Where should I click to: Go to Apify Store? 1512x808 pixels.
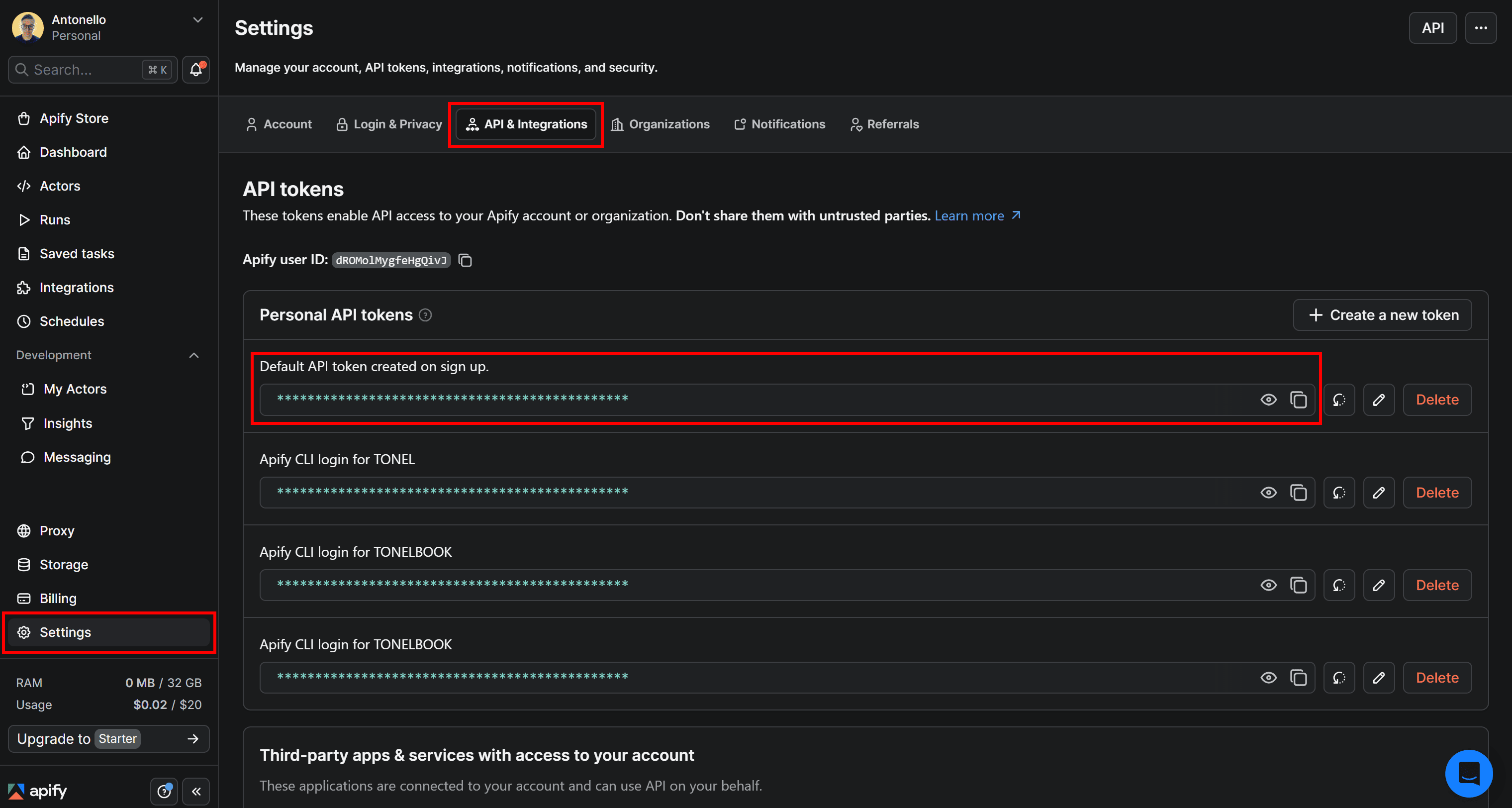(108, 118)
